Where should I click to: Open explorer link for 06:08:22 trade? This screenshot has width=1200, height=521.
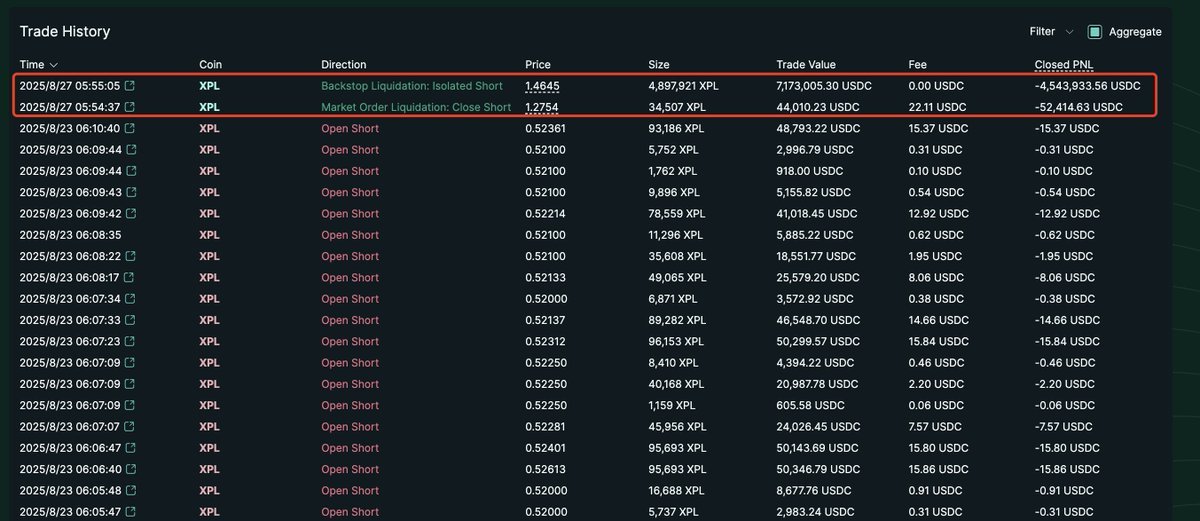coord(130,256)
